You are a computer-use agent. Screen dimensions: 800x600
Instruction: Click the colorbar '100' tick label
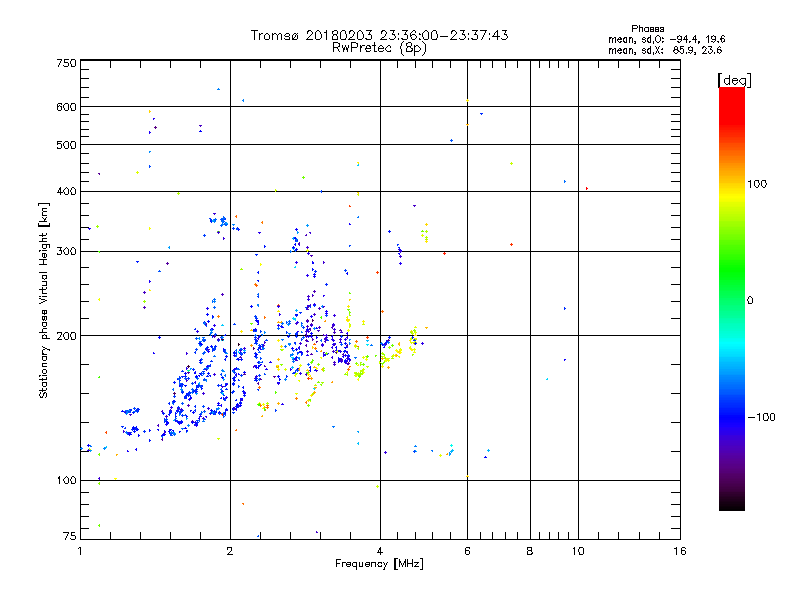click(x=757, y=184)
